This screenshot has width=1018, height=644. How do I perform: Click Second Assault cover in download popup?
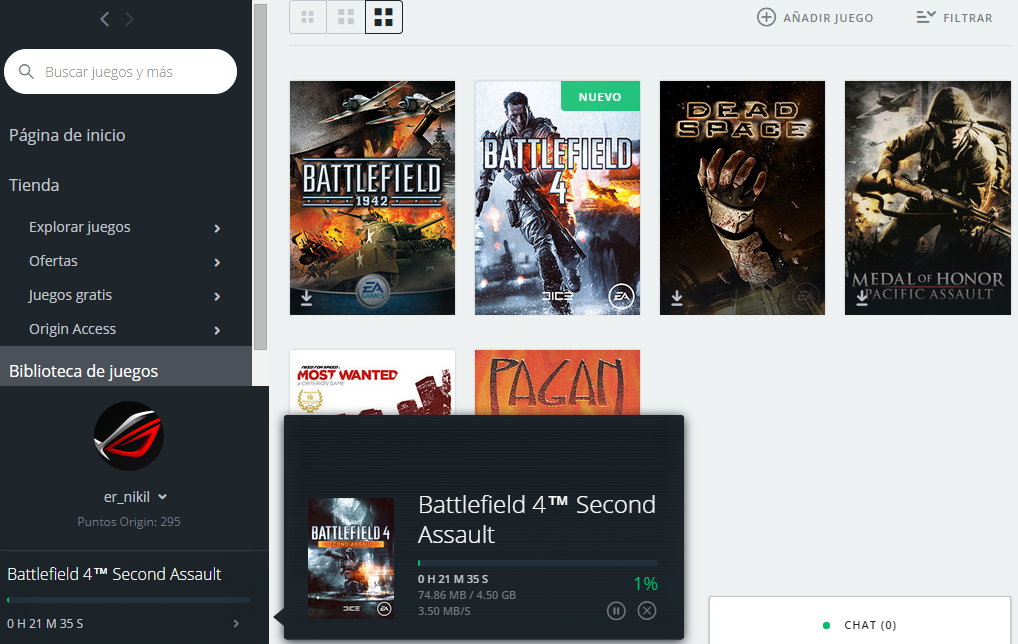[x=351, y=558]
